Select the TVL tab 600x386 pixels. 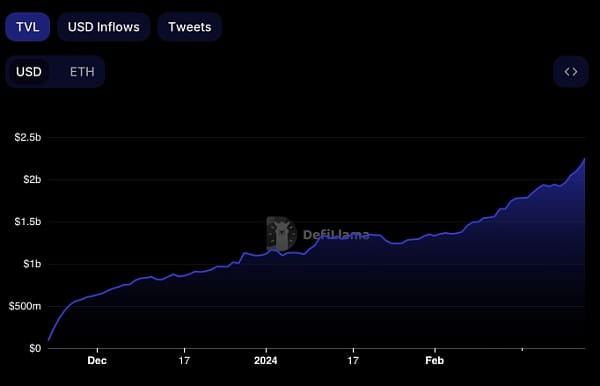[x=28, y=27]
